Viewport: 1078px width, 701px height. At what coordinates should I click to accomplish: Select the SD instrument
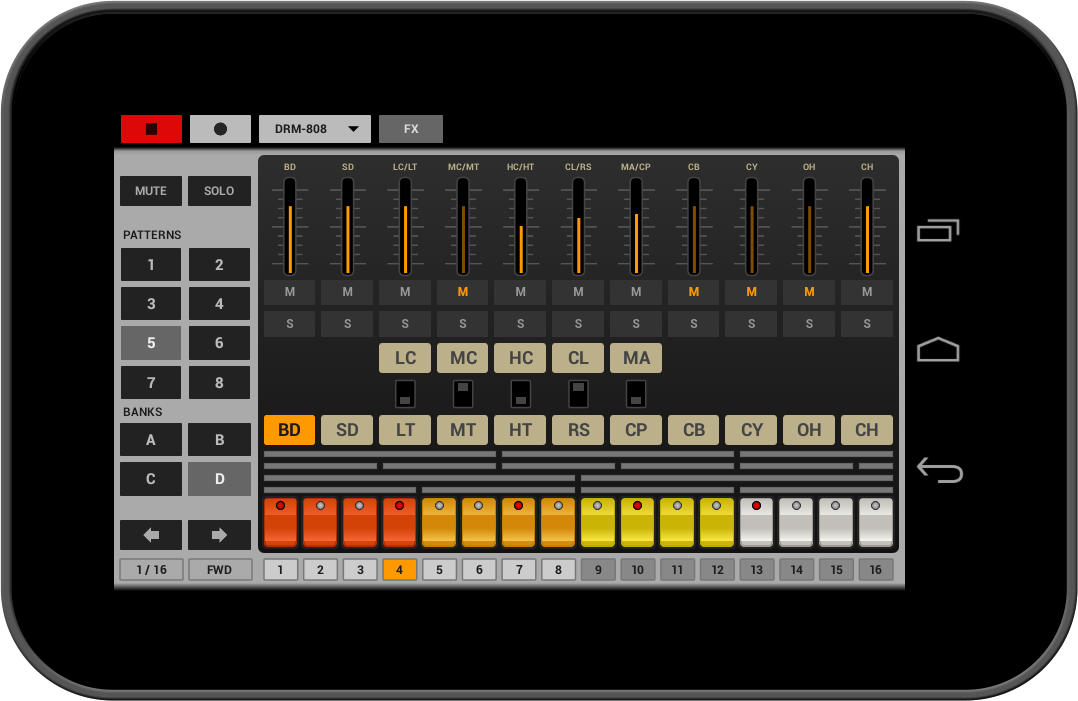click(348, 430)
